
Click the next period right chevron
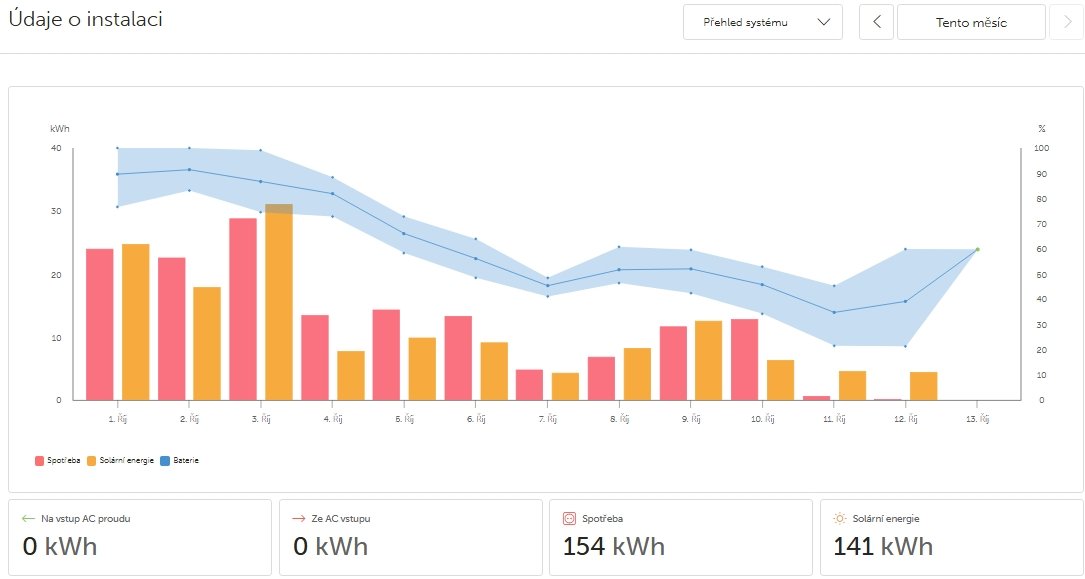coord(1067,22)
